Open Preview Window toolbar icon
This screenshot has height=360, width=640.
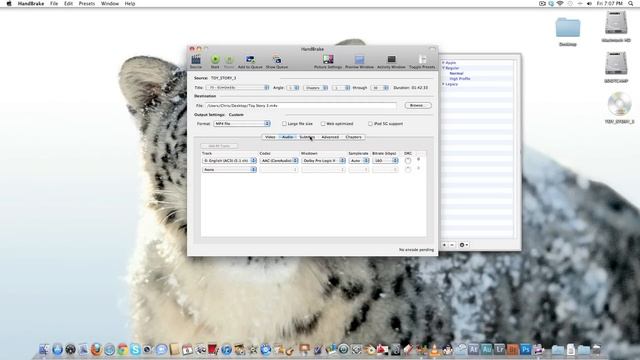tap(359, 61)
